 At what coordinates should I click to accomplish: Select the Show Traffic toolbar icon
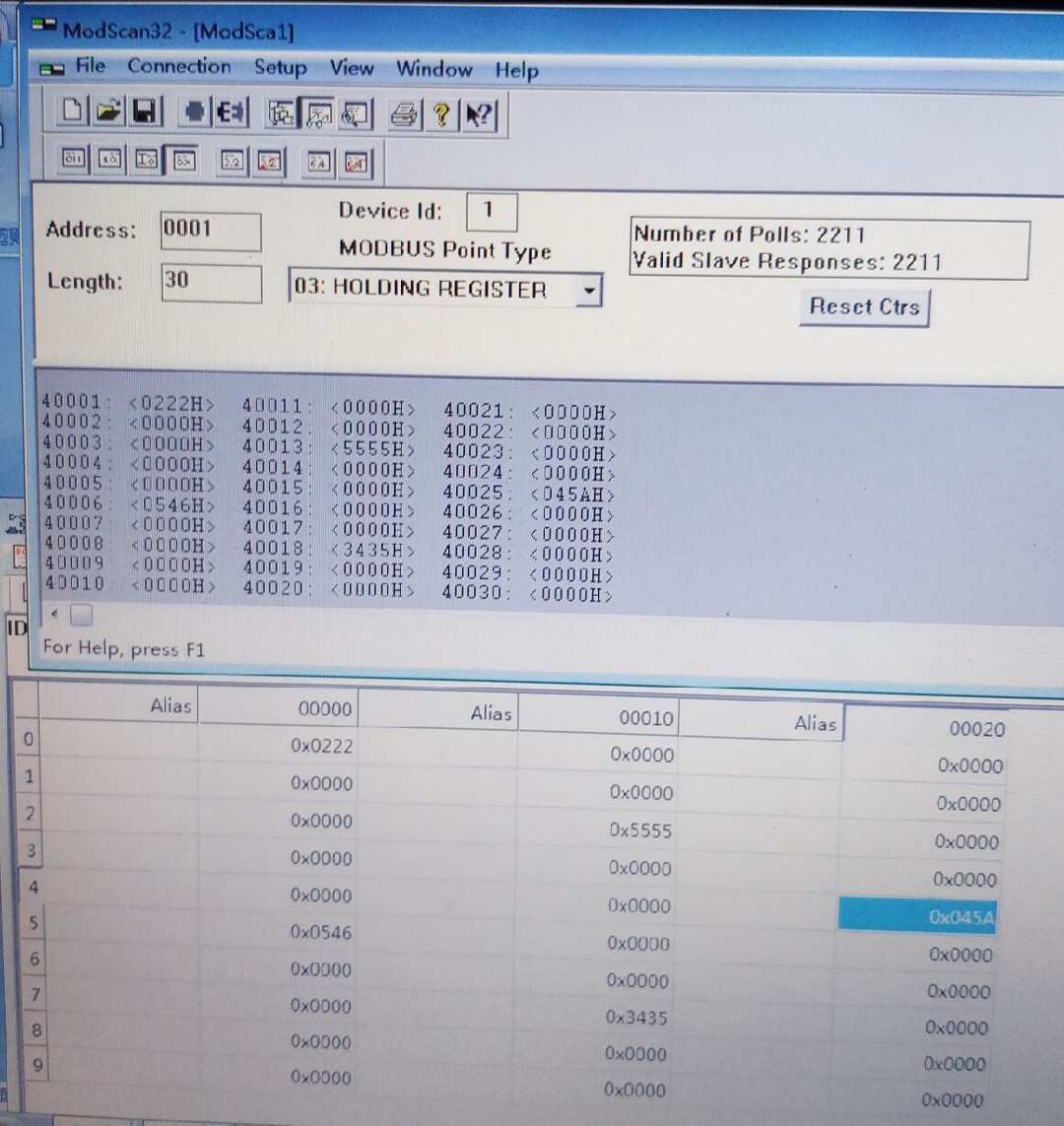tap(355, 115)
